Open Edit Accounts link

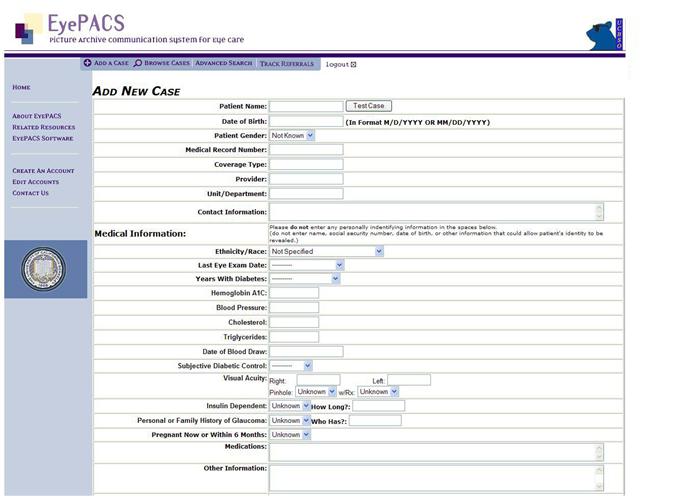35,182
